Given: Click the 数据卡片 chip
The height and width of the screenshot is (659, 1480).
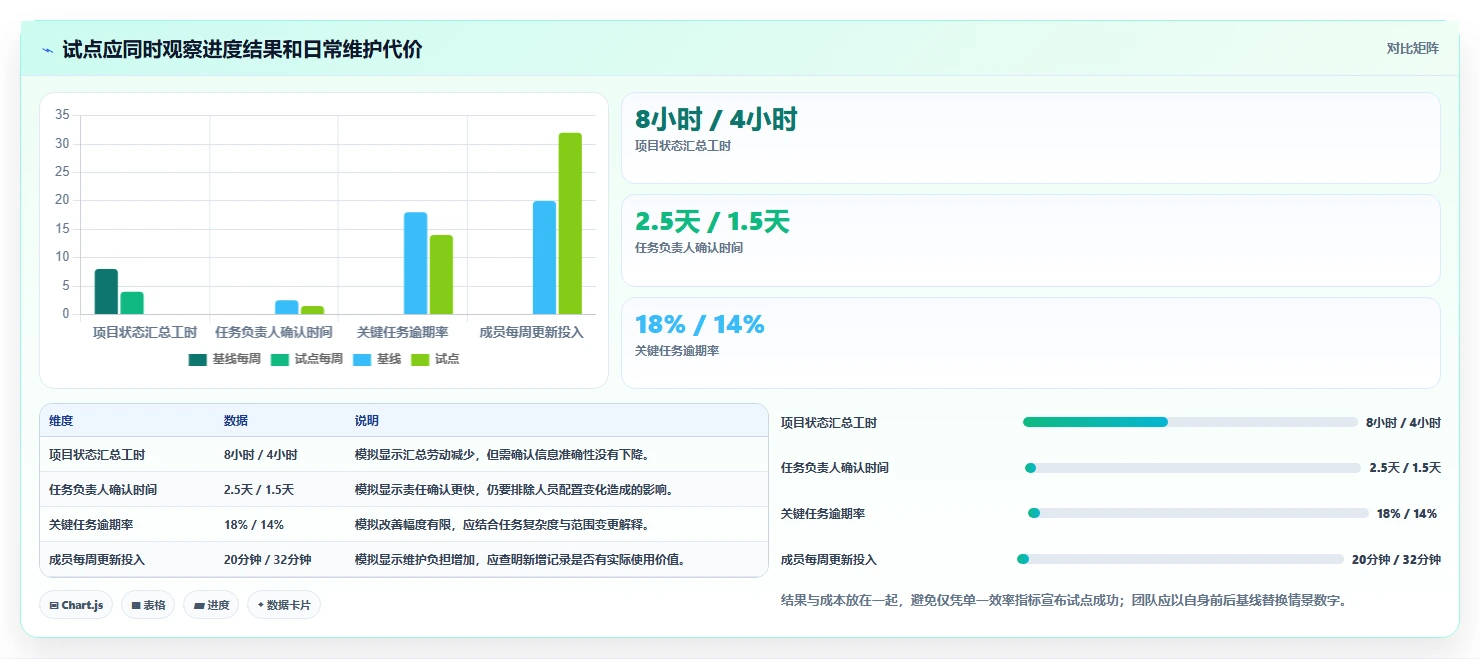Looking at the screenshot, I should point(284,605).
